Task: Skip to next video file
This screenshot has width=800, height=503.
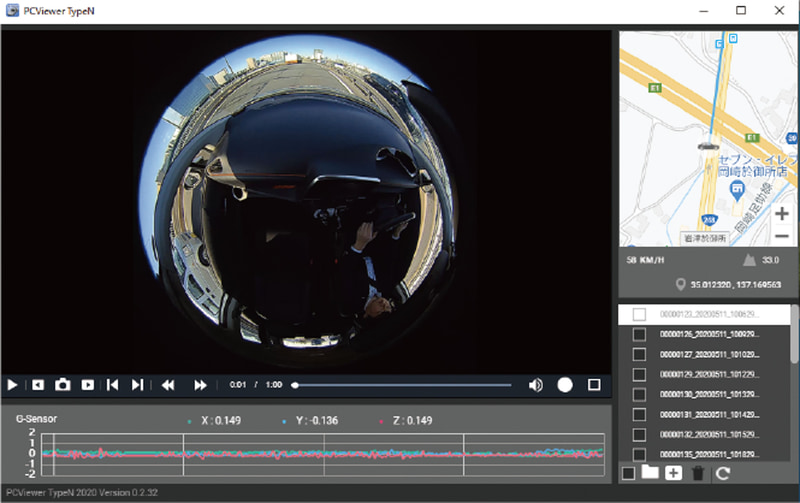Action: (x=138, y=384)
